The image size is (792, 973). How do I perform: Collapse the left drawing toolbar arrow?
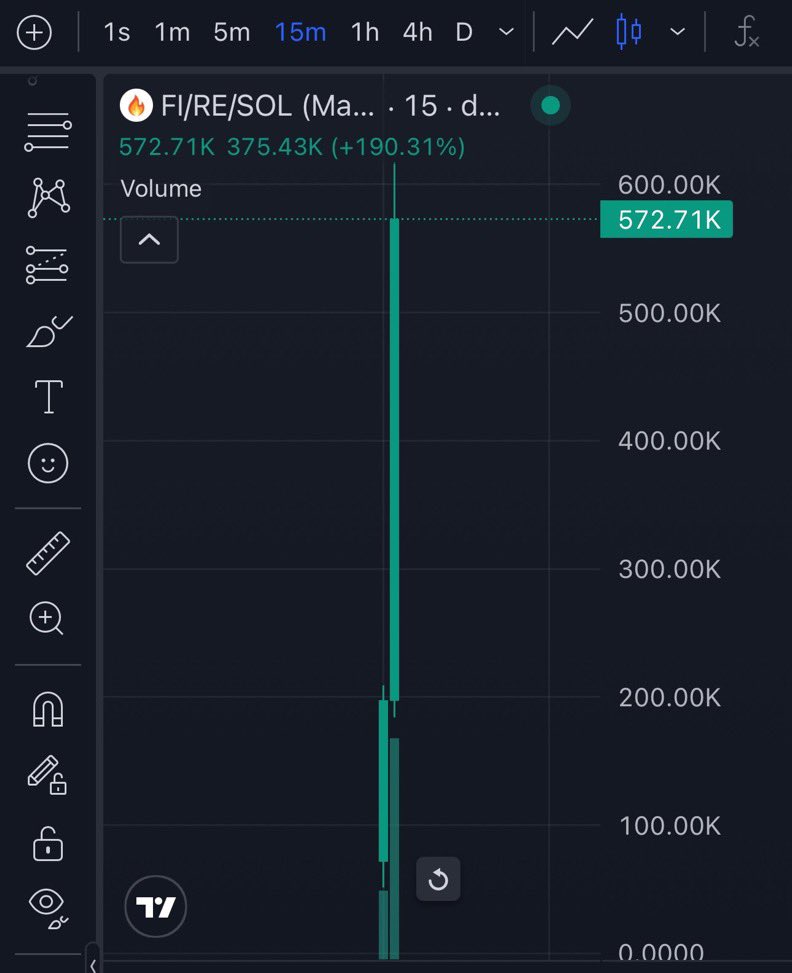tap(92, 964)
